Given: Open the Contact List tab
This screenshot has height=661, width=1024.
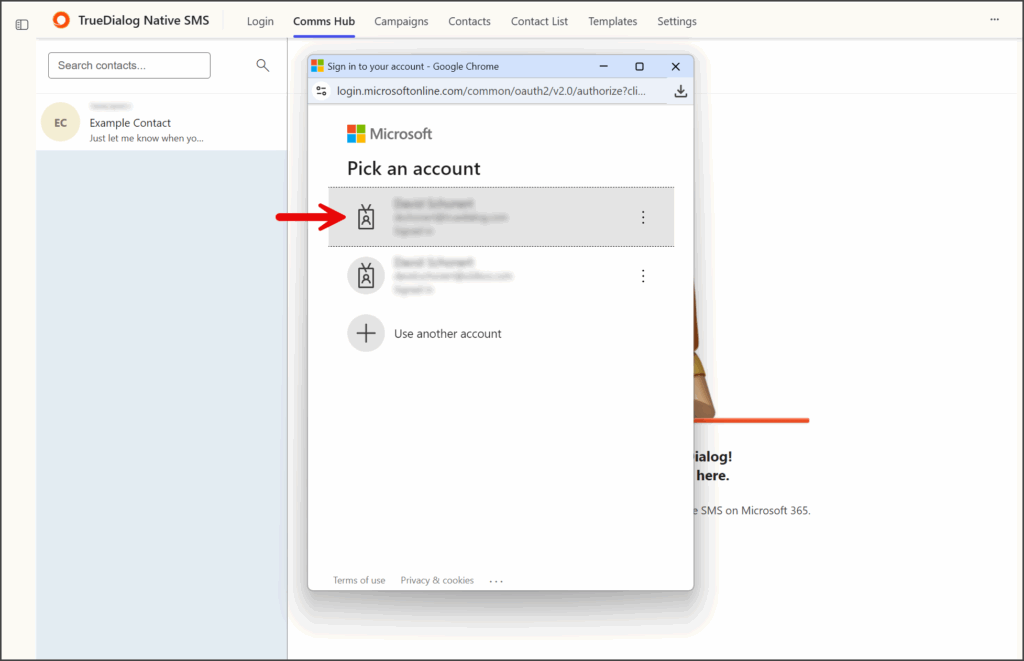Looking at the screenshot, I should point(539,21).
